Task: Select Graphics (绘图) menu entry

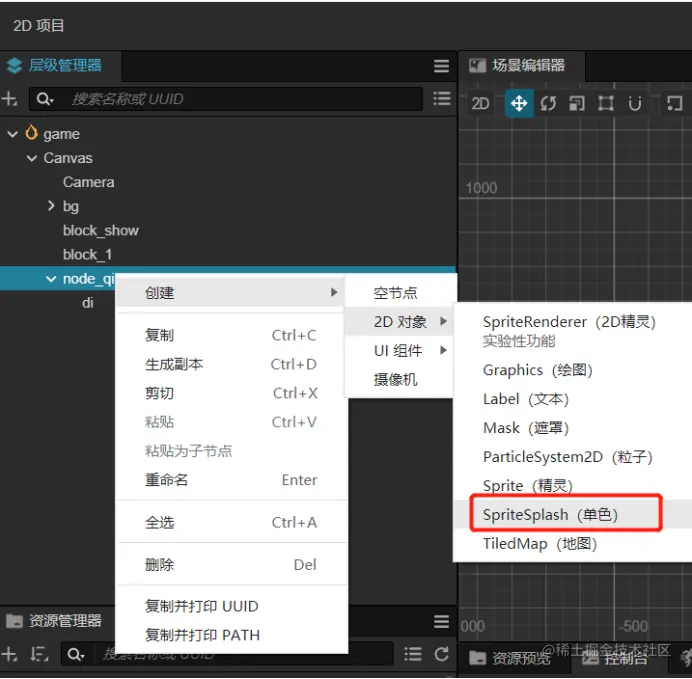Action: click(x=573, y=370)
